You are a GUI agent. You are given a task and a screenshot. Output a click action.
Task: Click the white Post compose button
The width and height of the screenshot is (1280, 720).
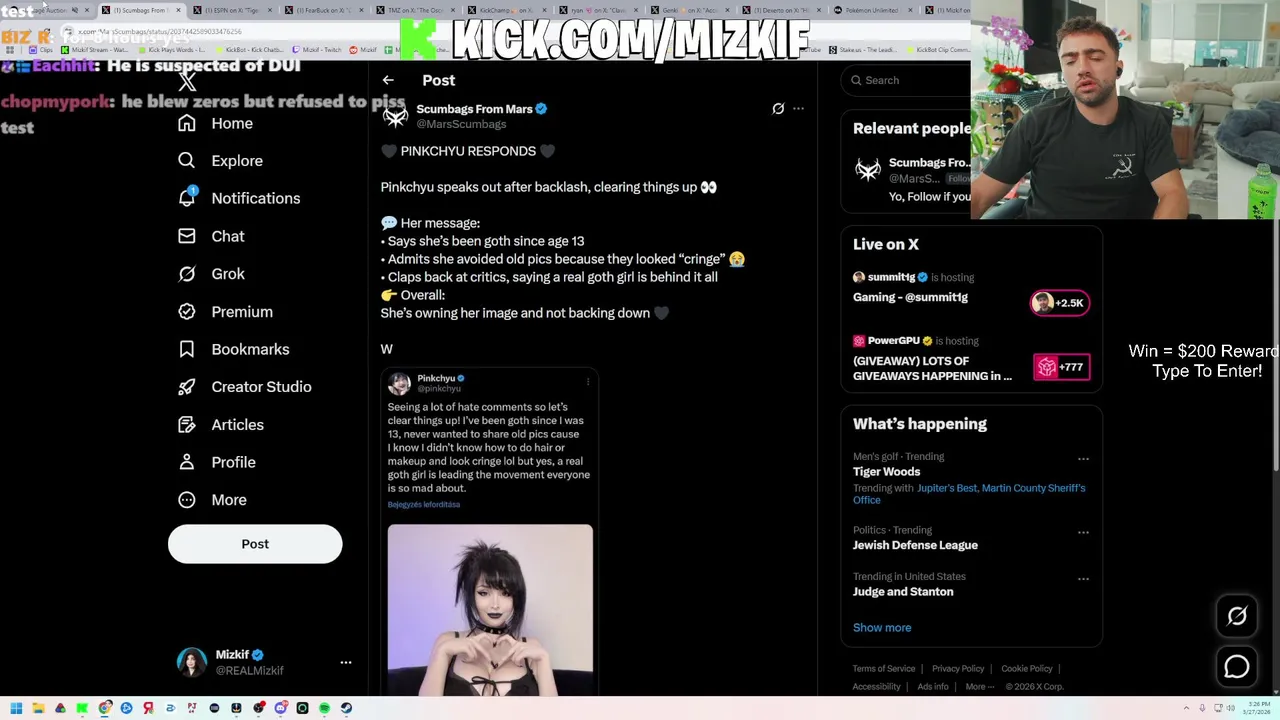tap(255, 544)
